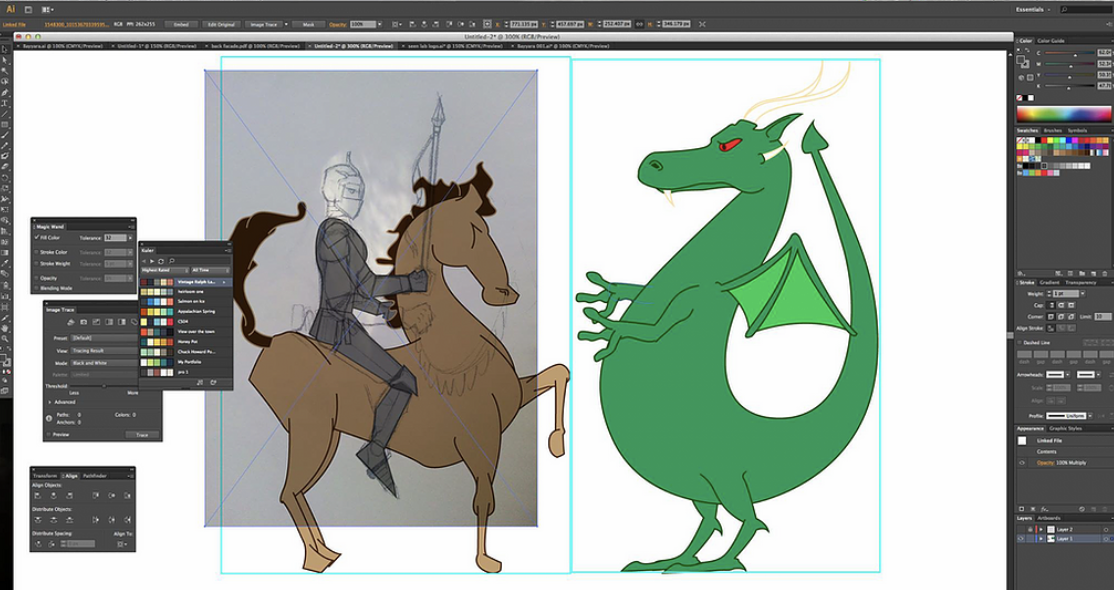Enable the Preview checkbox in Image Trace

[x=49, y=435]
